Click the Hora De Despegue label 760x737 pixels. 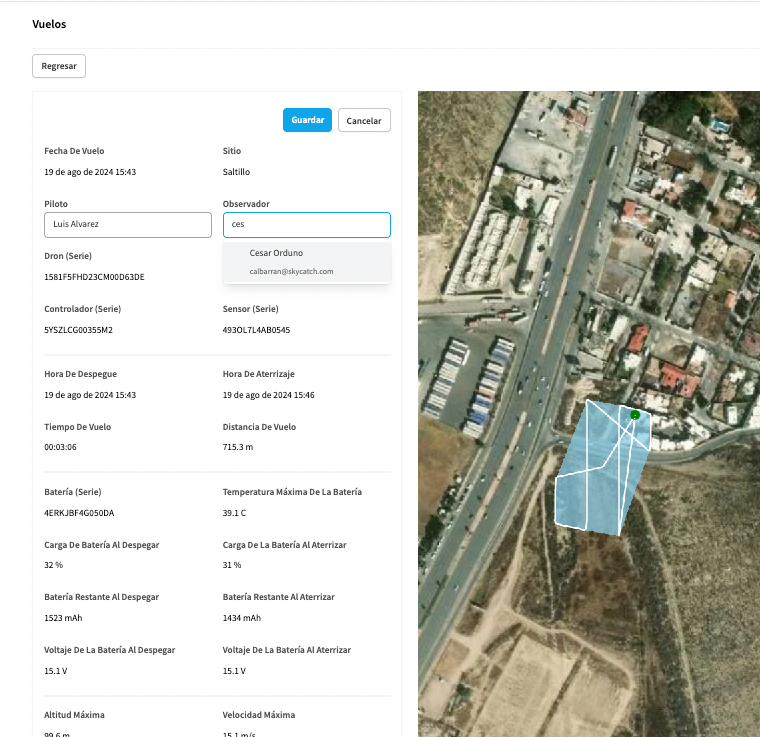tap(80, 374)
